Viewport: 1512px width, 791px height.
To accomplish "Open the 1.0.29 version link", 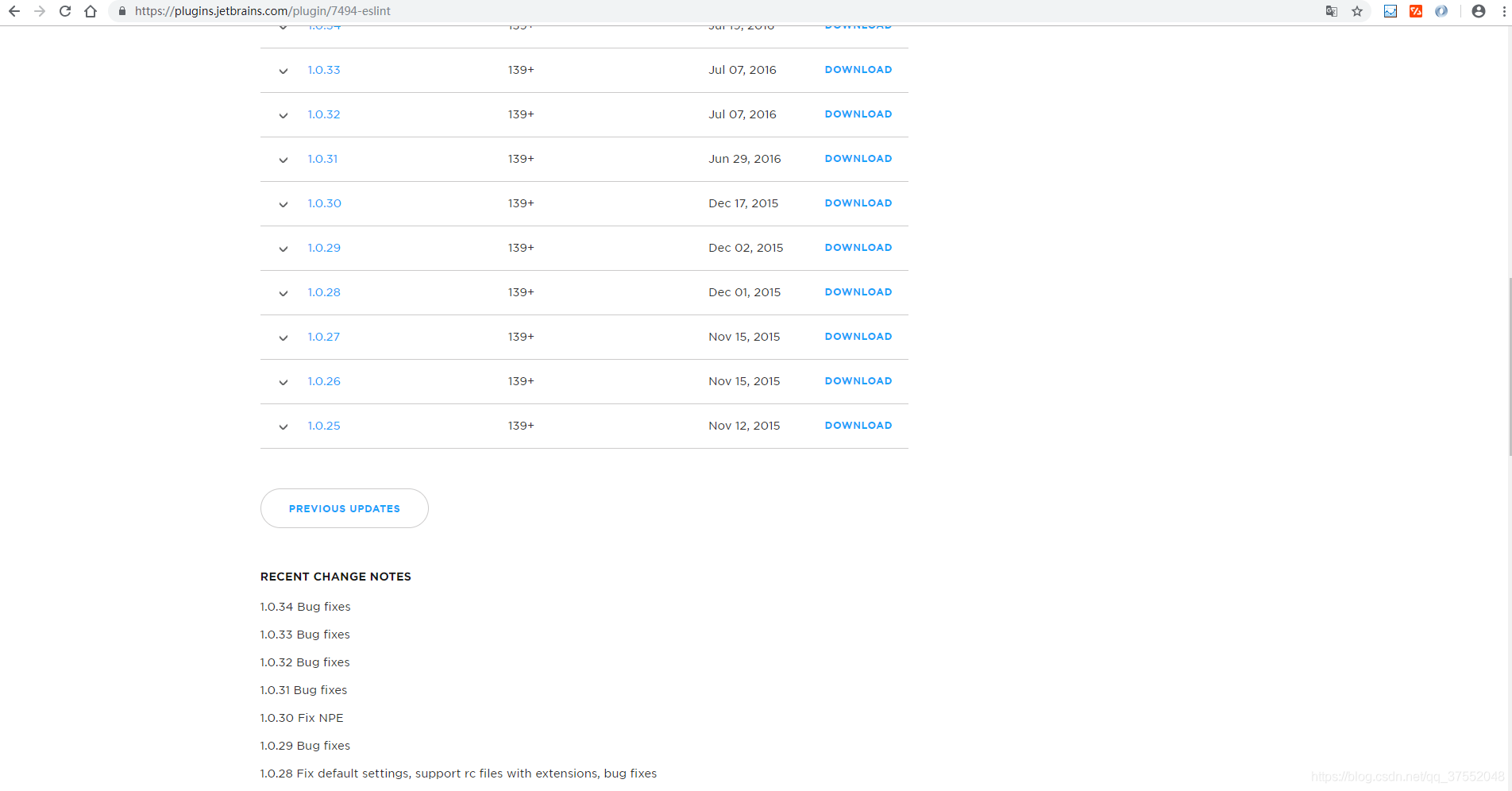I will [x=324, y=248].
